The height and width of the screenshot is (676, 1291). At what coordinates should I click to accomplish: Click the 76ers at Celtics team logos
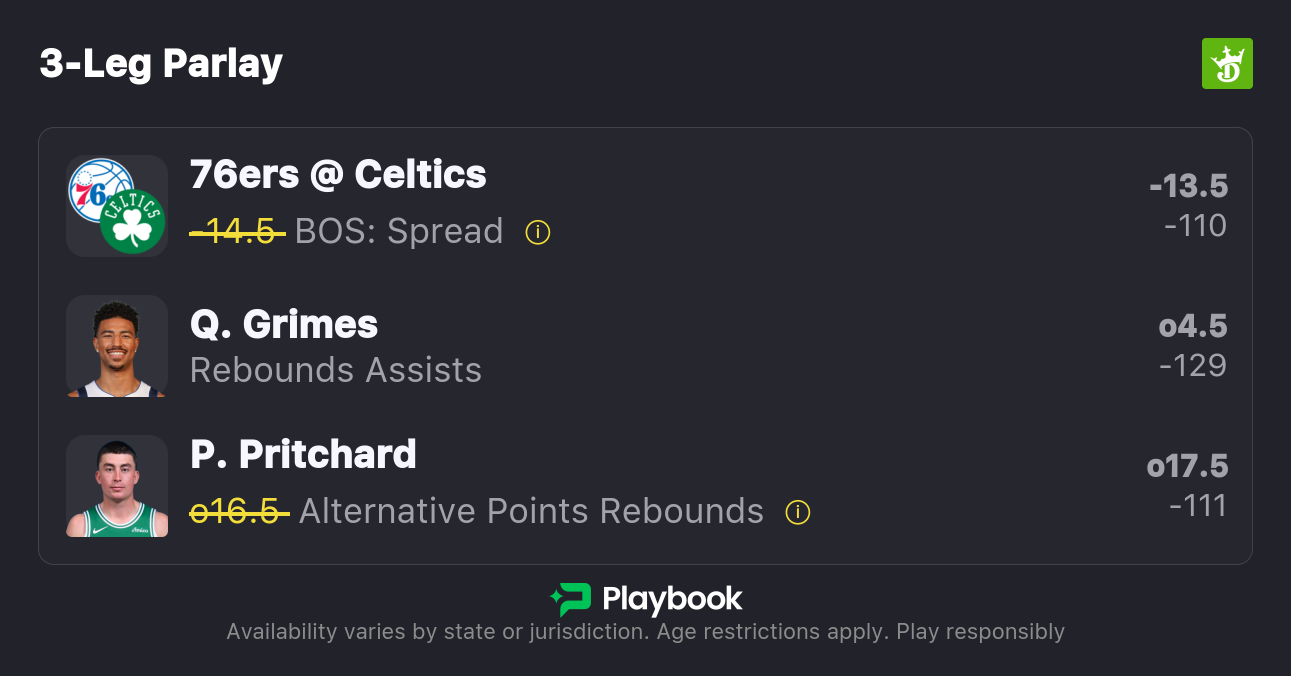tap(117, 206)
